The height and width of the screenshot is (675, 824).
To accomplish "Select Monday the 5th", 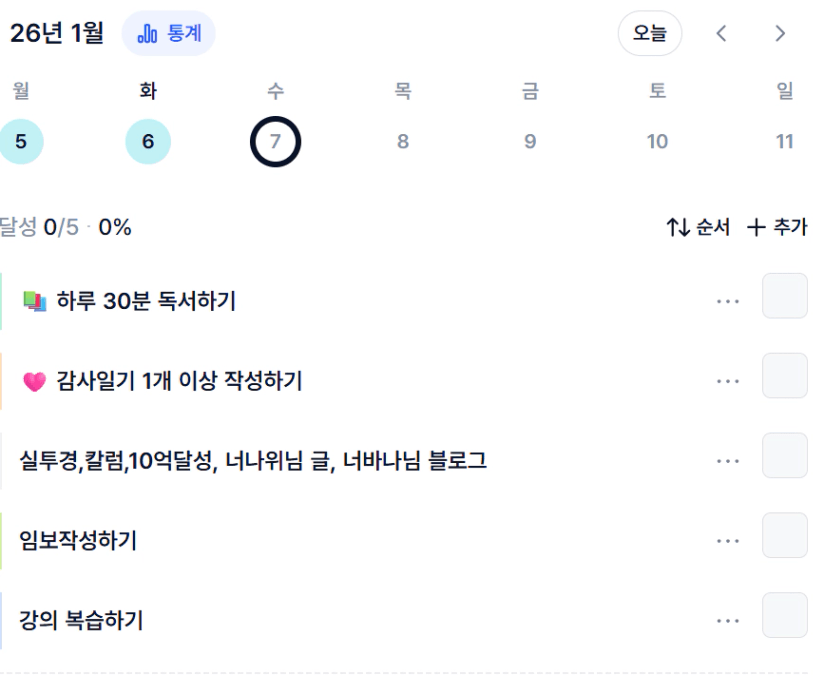I will tap(21, 142).
